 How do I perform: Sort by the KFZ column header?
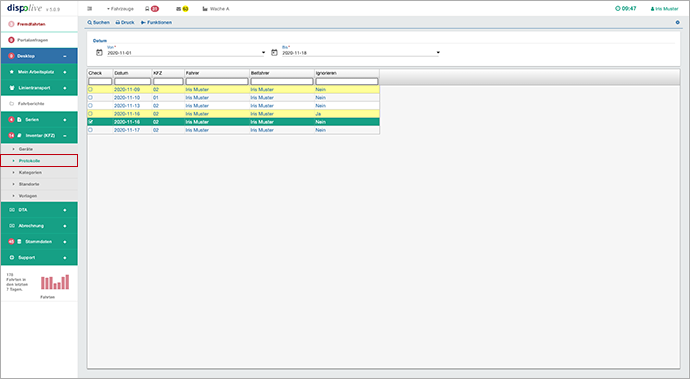pyautogui.click(x=168, y=73)
